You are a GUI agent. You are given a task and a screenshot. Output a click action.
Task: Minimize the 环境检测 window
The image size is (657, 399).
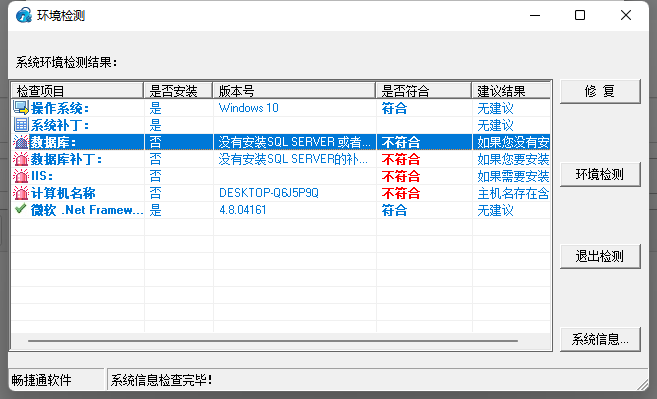coord(535,16)
